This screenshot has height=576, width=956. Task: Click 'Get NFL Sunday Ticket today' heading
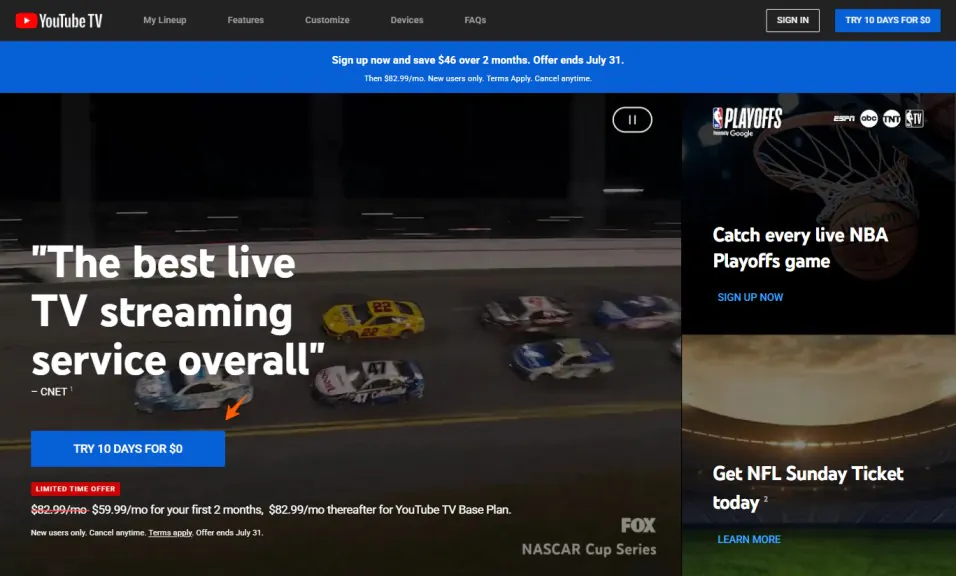click(x=808, y=488)
